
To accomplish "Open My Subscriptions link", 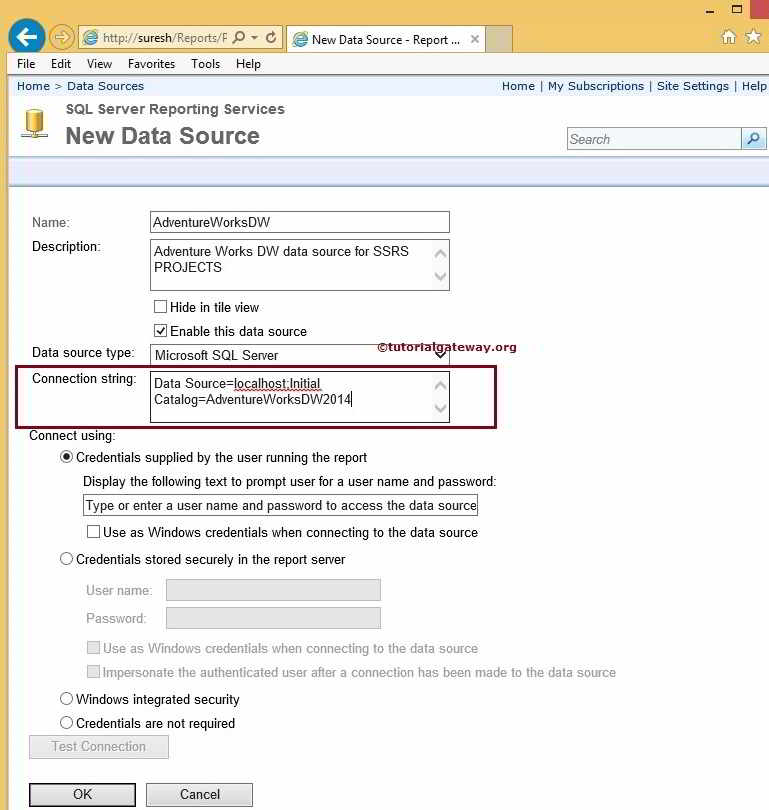I will [596, 86].
